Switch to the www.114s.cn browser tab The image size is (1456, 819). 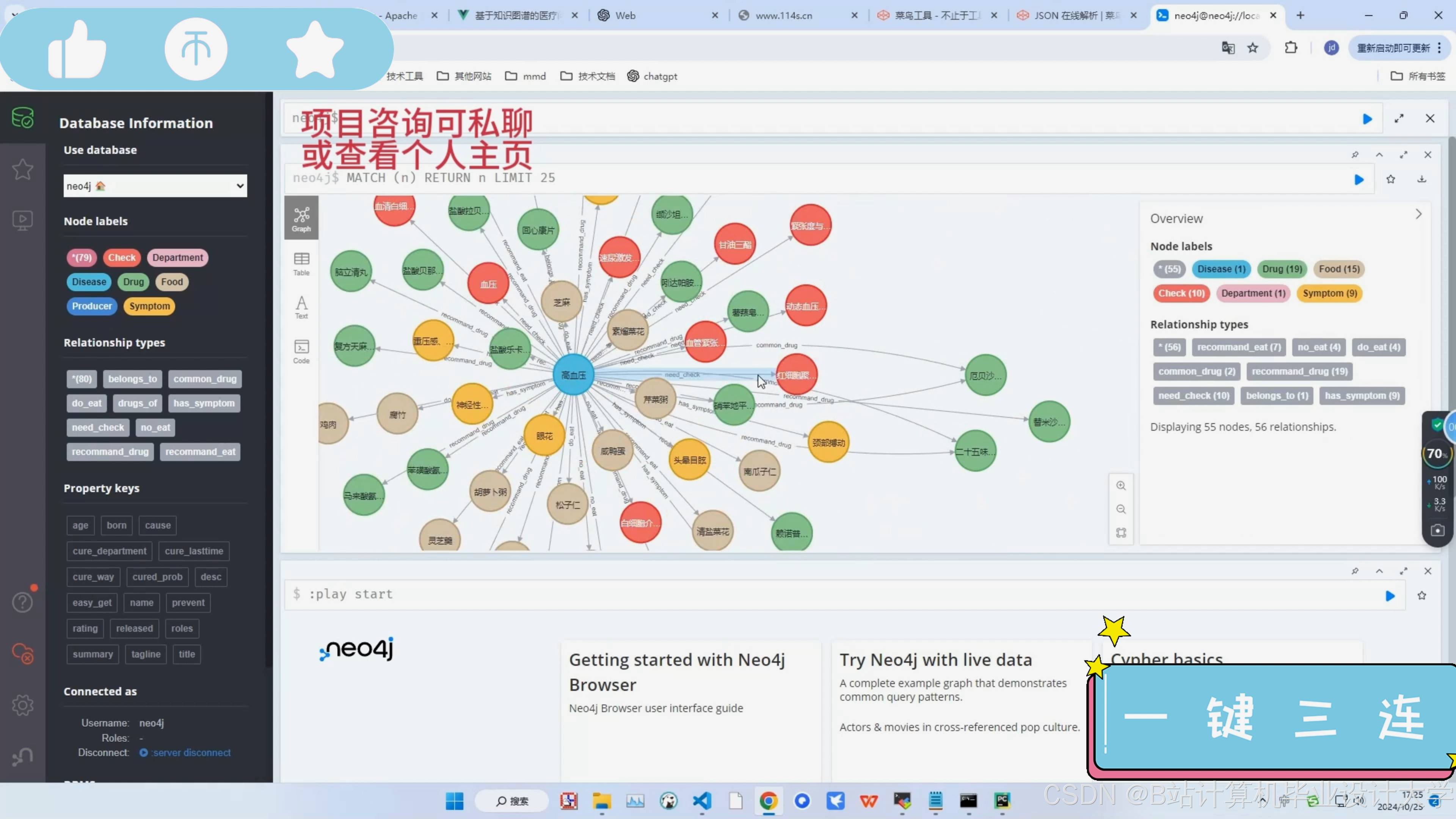click(783, 15)
